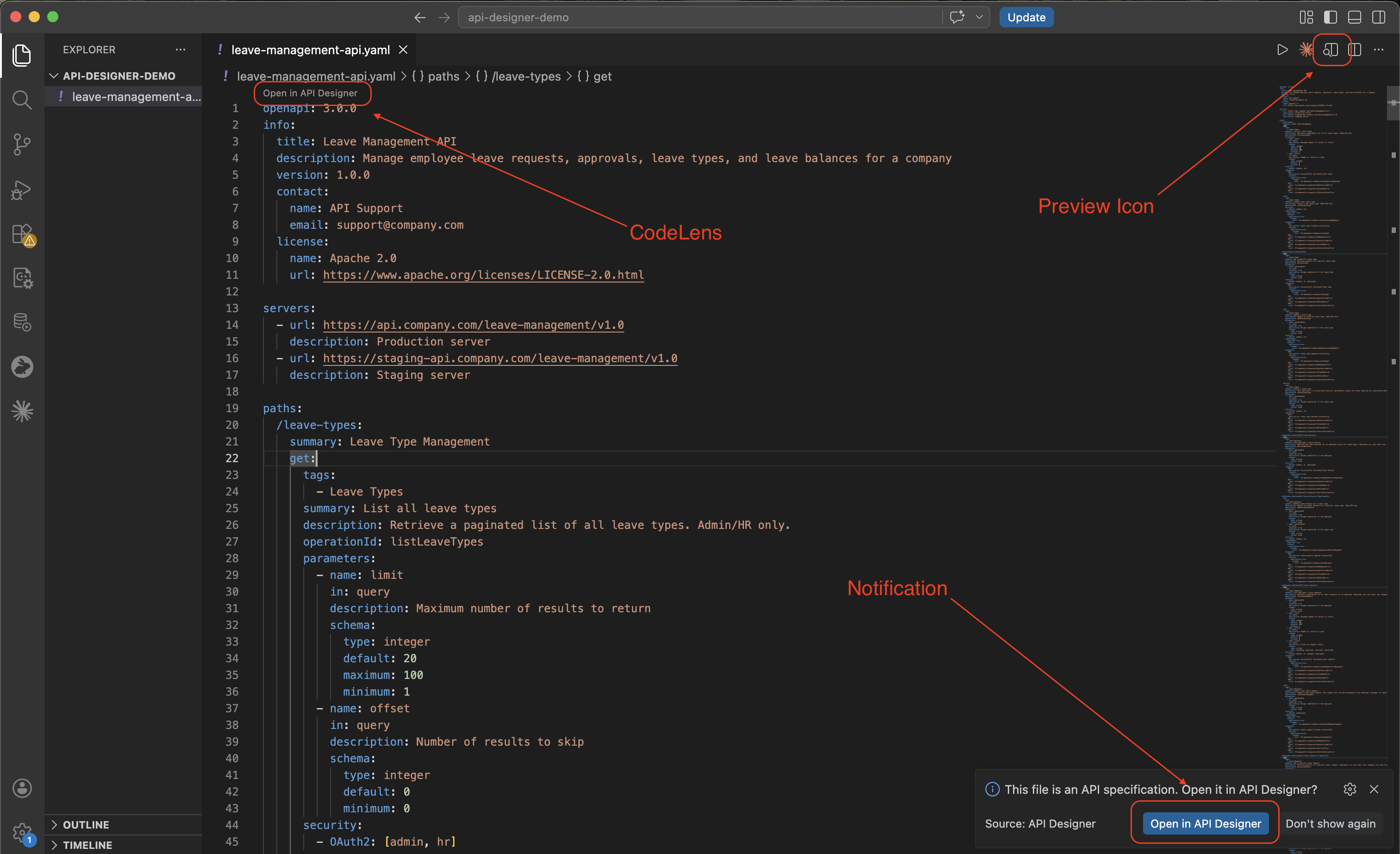This screenshot has height=854, width=1400.
Task: Open the staging-api server URL link
Action: [x=500, y=358]
